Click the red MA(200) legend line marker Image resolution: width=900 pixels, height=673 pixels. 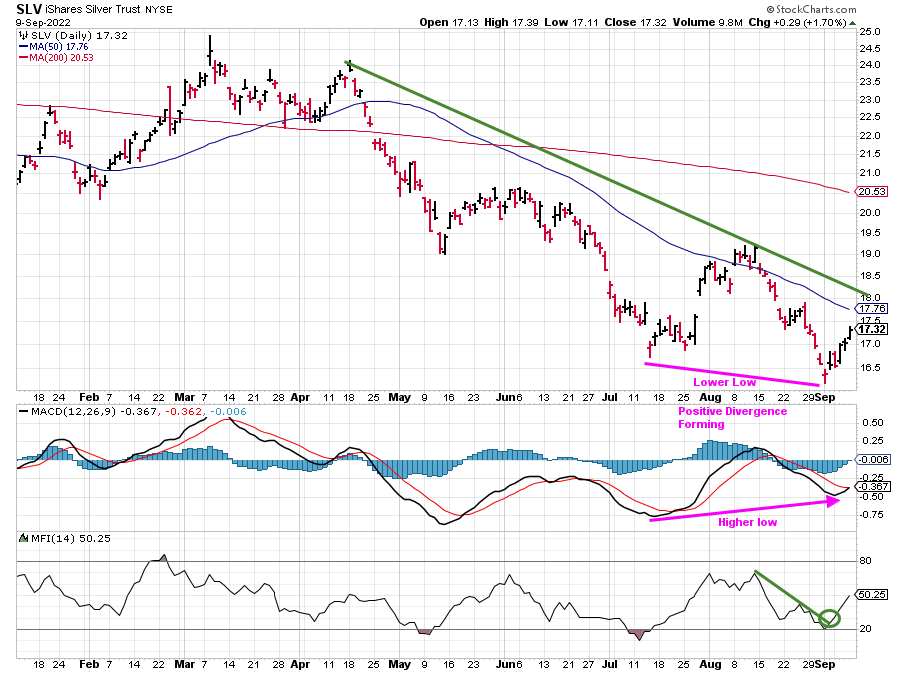(x=24, y=57)
